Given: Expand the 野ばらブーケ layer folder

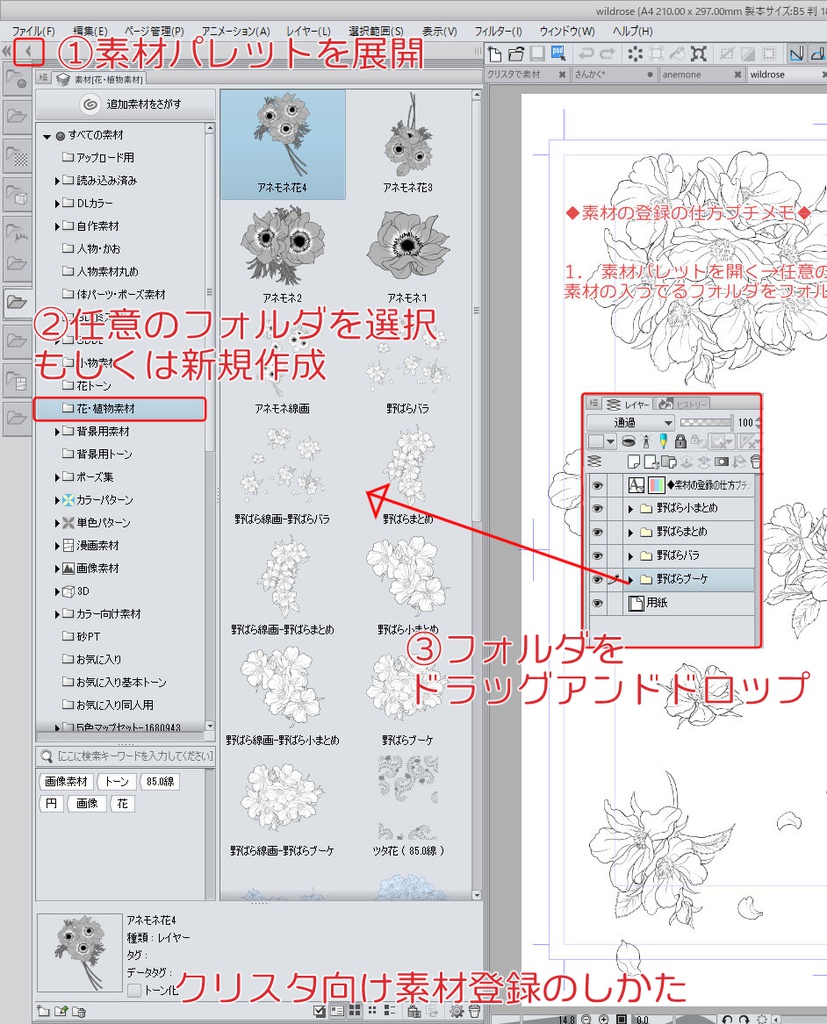Looking at the screenshot, I should point(631,579).
